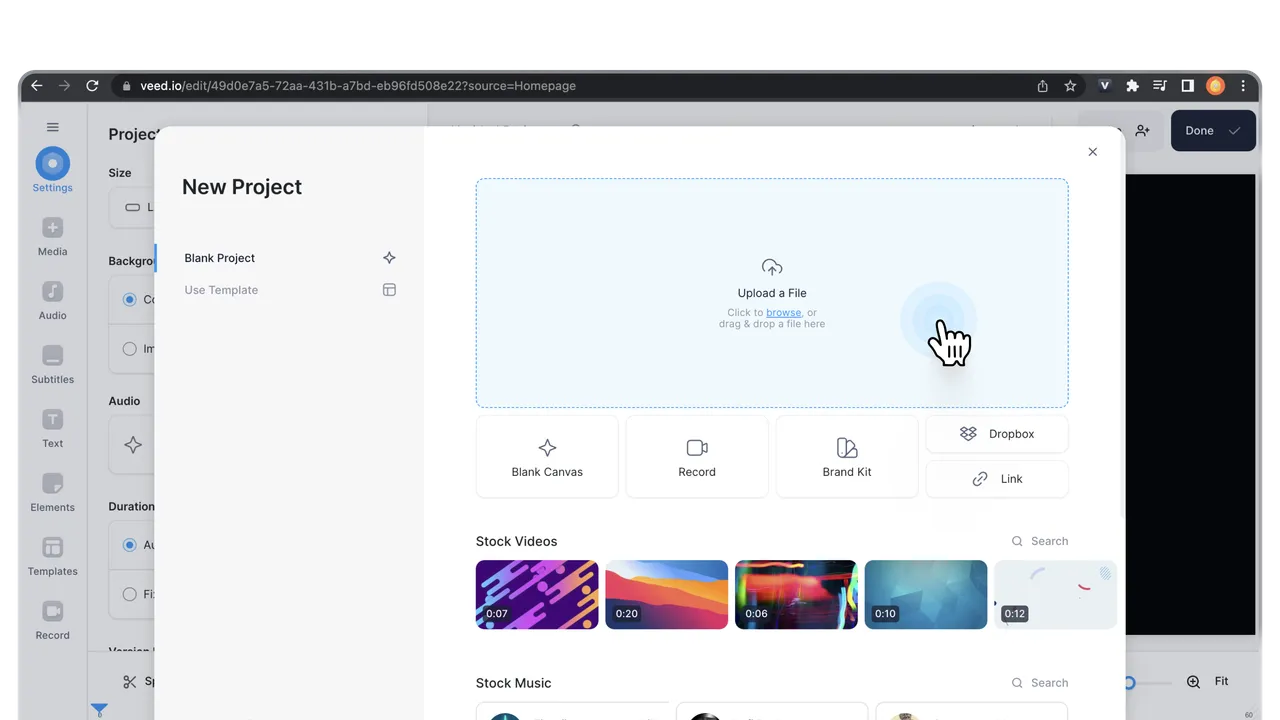
Task: Toggle the browser side panel icon
Action: [x=1188, y=86]
